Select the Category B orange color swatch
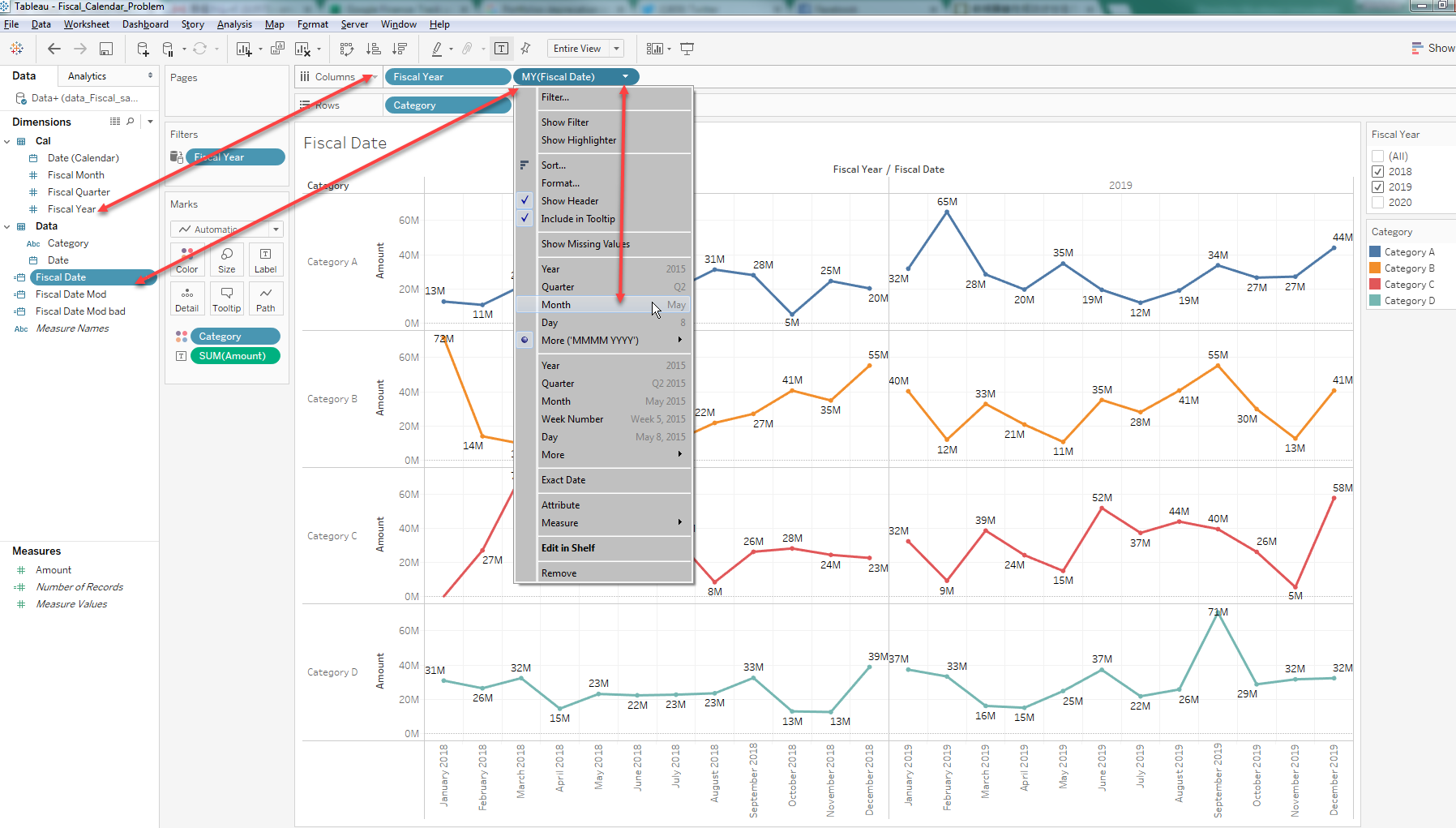Image resolution: width=1456 pixels, height=828 pixels. (x=1377, y=268)
